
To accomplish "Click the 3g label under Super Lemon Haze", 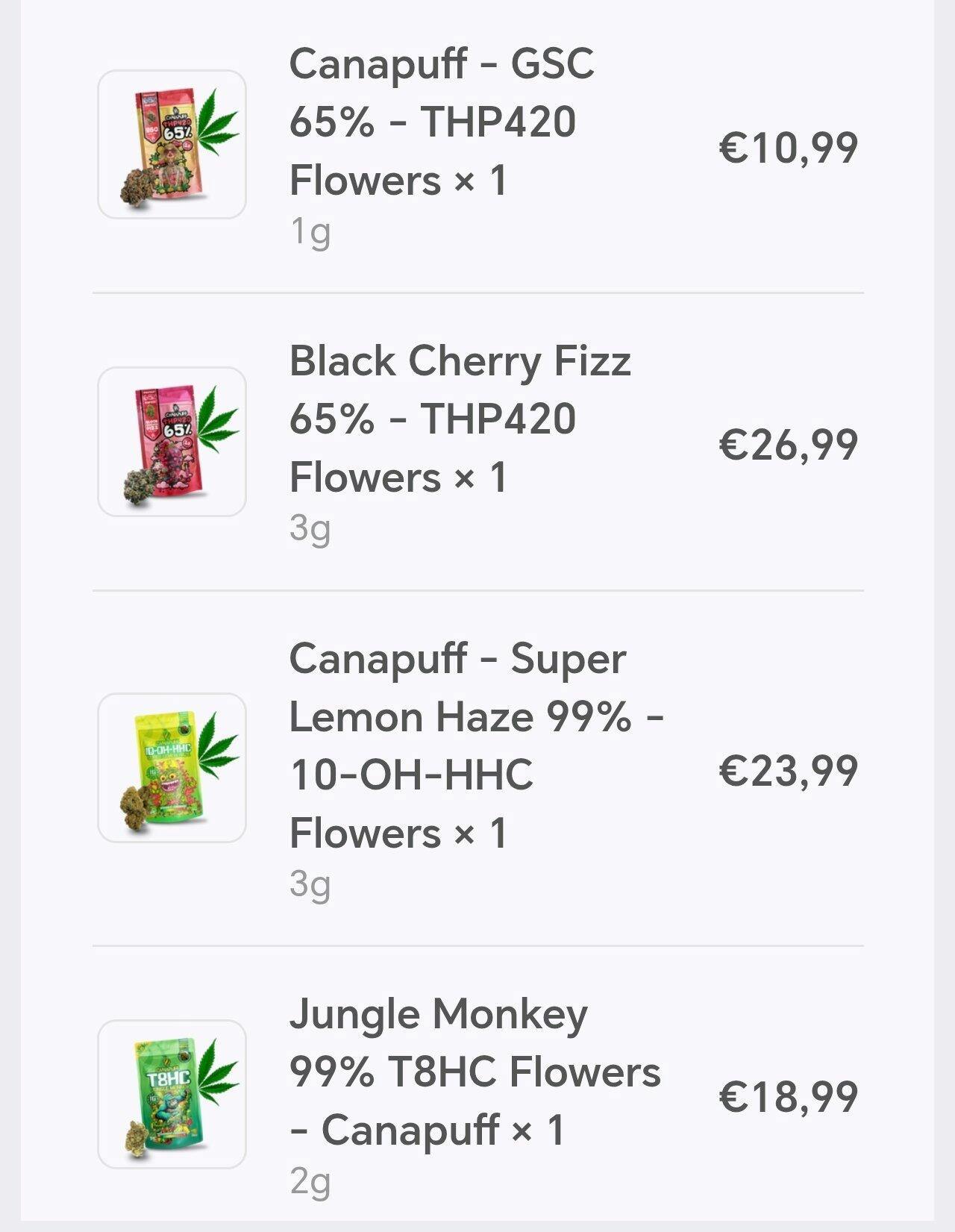I will coord(310,884).
